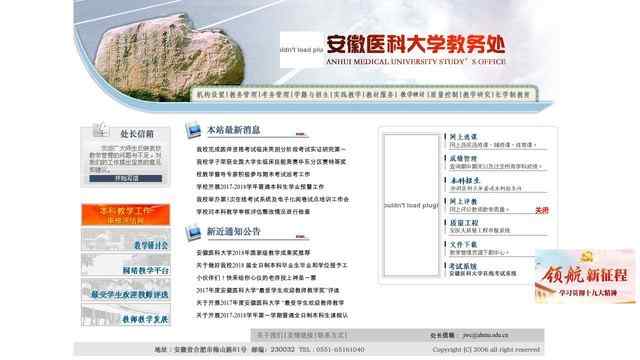Click the monitor icon beside 新近通知公告
This screenshot has height=360, width=640.
pos(193,232)
